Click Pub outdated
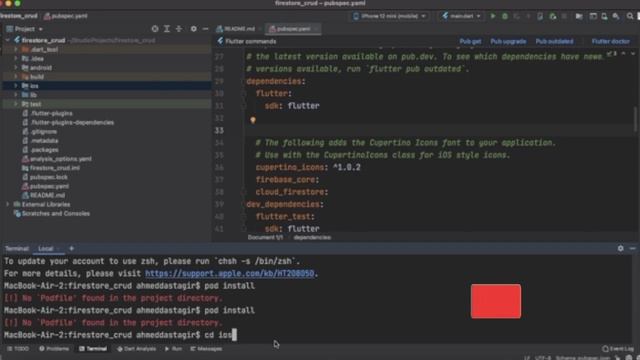640x360 pixels. (x=554, y=41)
